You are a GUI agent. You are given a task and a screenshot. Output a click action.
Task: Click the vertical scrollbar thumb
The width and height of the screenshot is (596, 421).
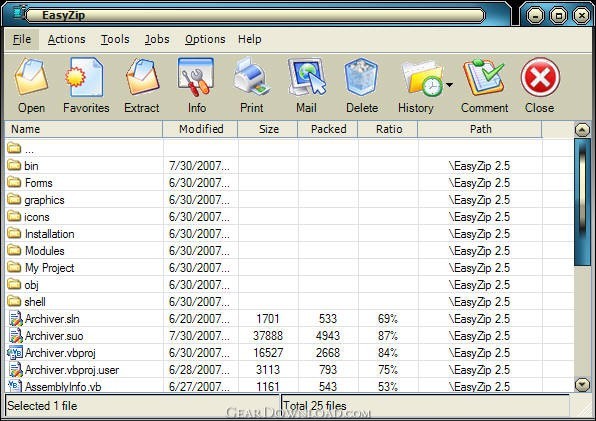pyautogui.click(x=582, y=202)
